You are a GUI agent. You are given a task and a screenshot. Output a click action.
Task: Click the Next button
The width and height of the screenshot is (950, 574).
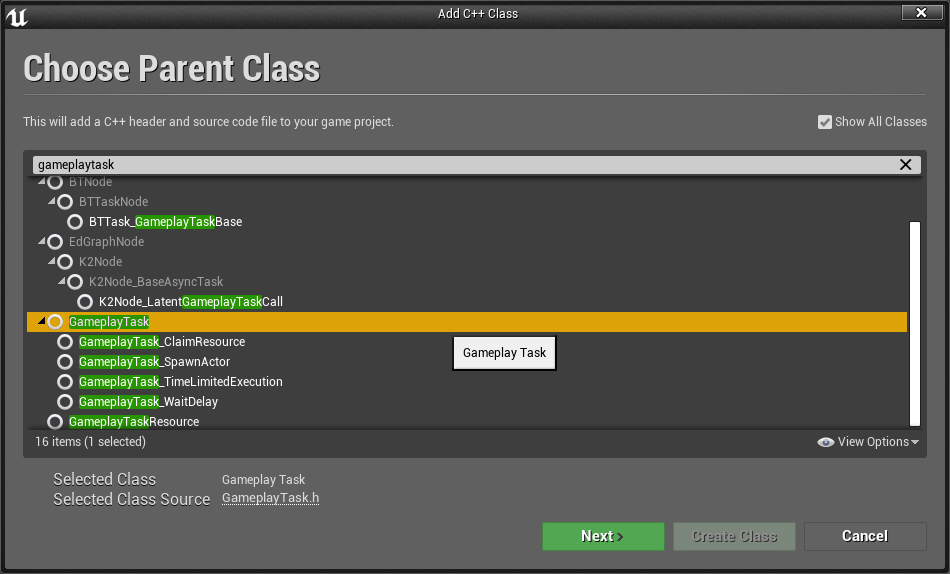pyautogui.click(x=603, y=536)
